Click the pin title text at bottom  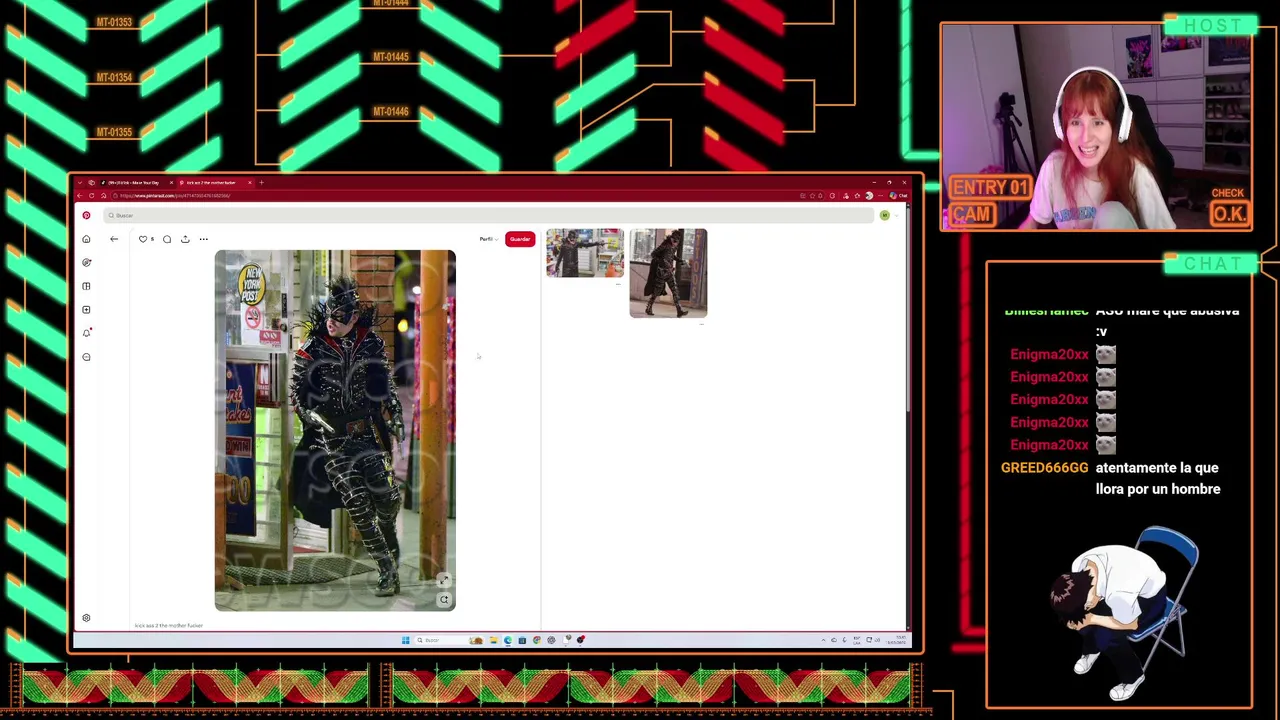169,625
